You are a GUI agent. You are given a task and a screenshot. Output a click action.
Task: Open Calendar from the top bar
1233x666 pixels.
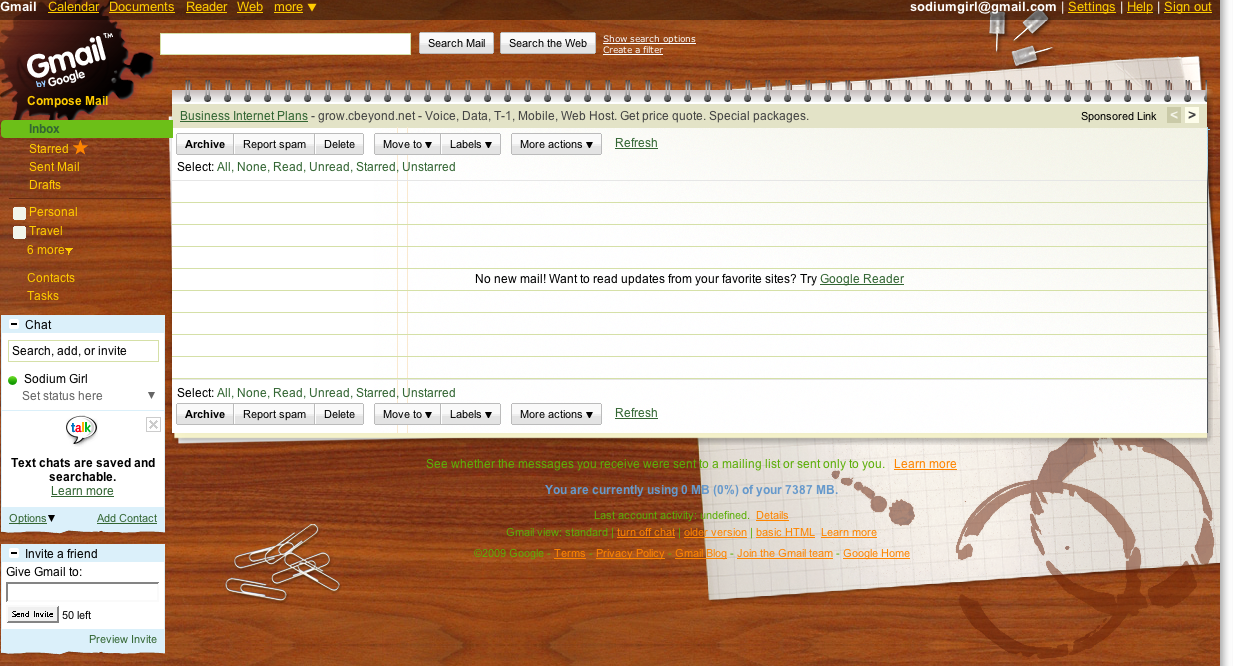click(74, 7)
